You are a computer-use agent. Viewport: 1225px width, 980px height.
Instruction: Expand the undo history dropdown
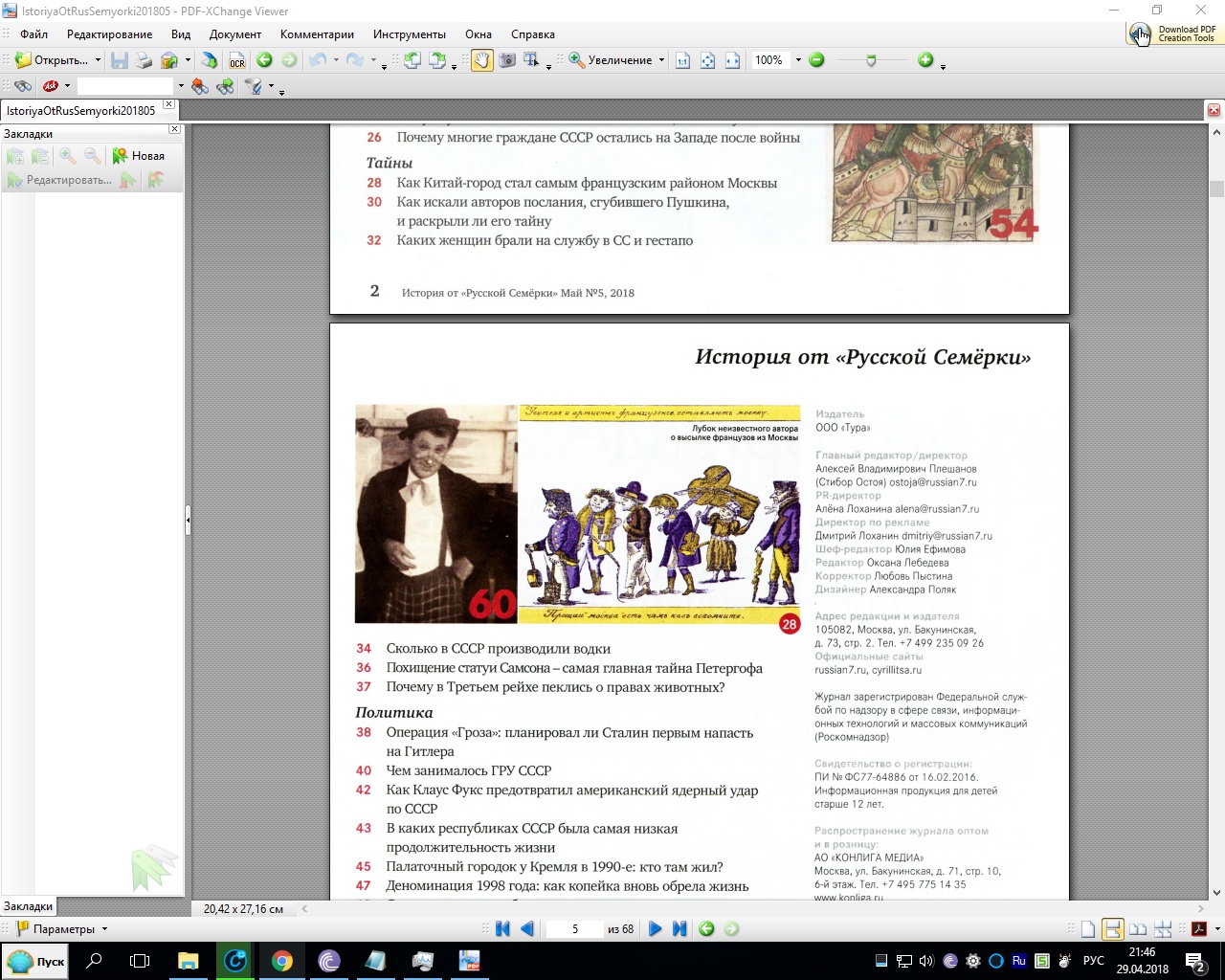pos(336,60)
